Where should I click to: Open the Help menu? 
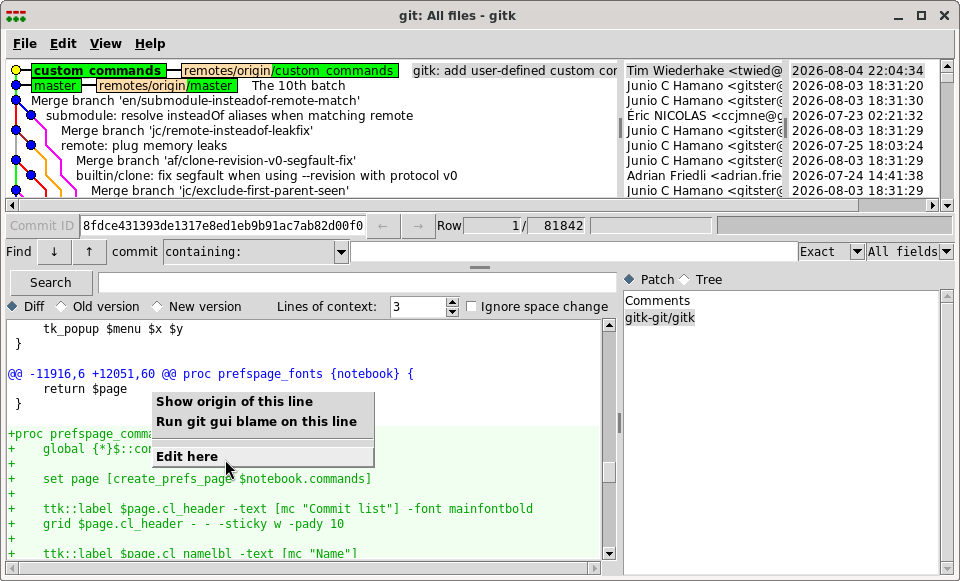150,43
